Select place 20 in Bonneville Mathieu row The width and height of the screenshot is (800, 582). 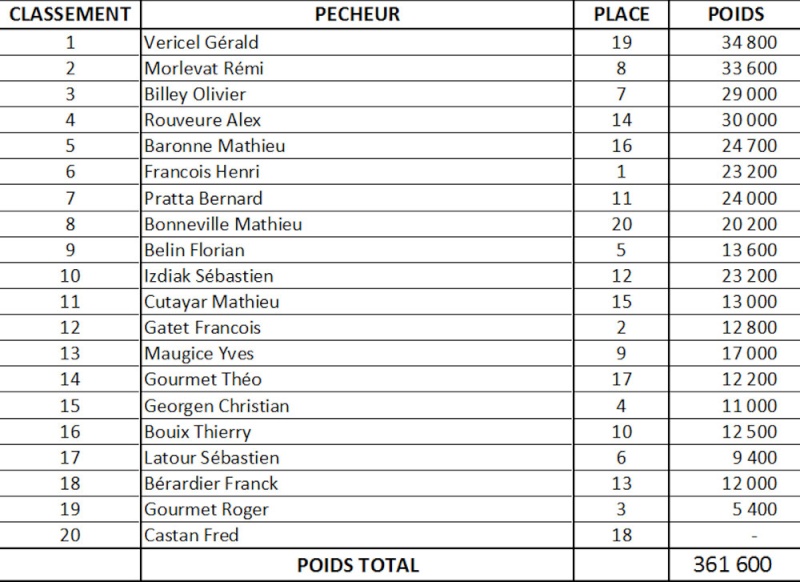click(621, 224)
